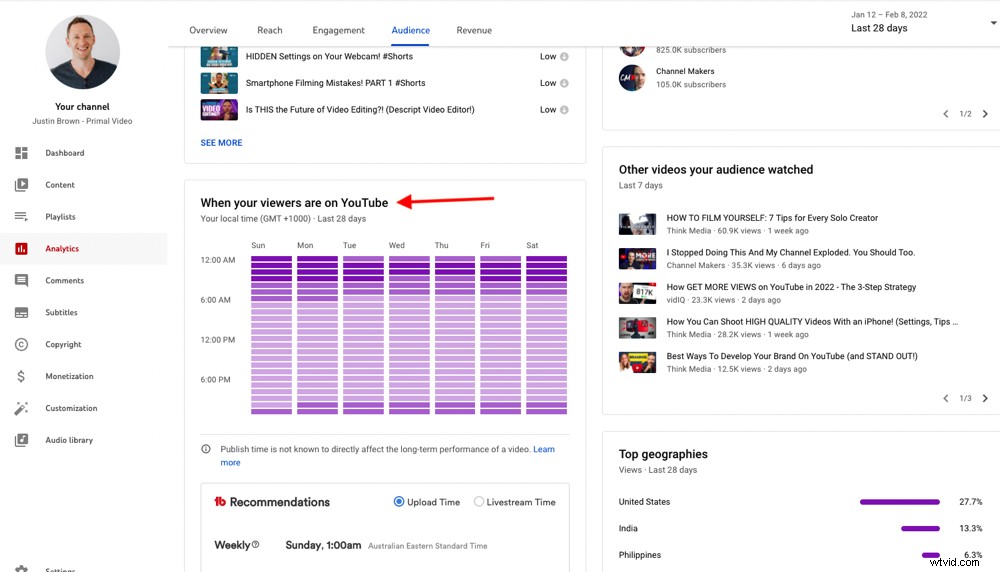
Task: Go to next page of channels list (1/2)
Action: pyautogui.click(x=985, y=114)
